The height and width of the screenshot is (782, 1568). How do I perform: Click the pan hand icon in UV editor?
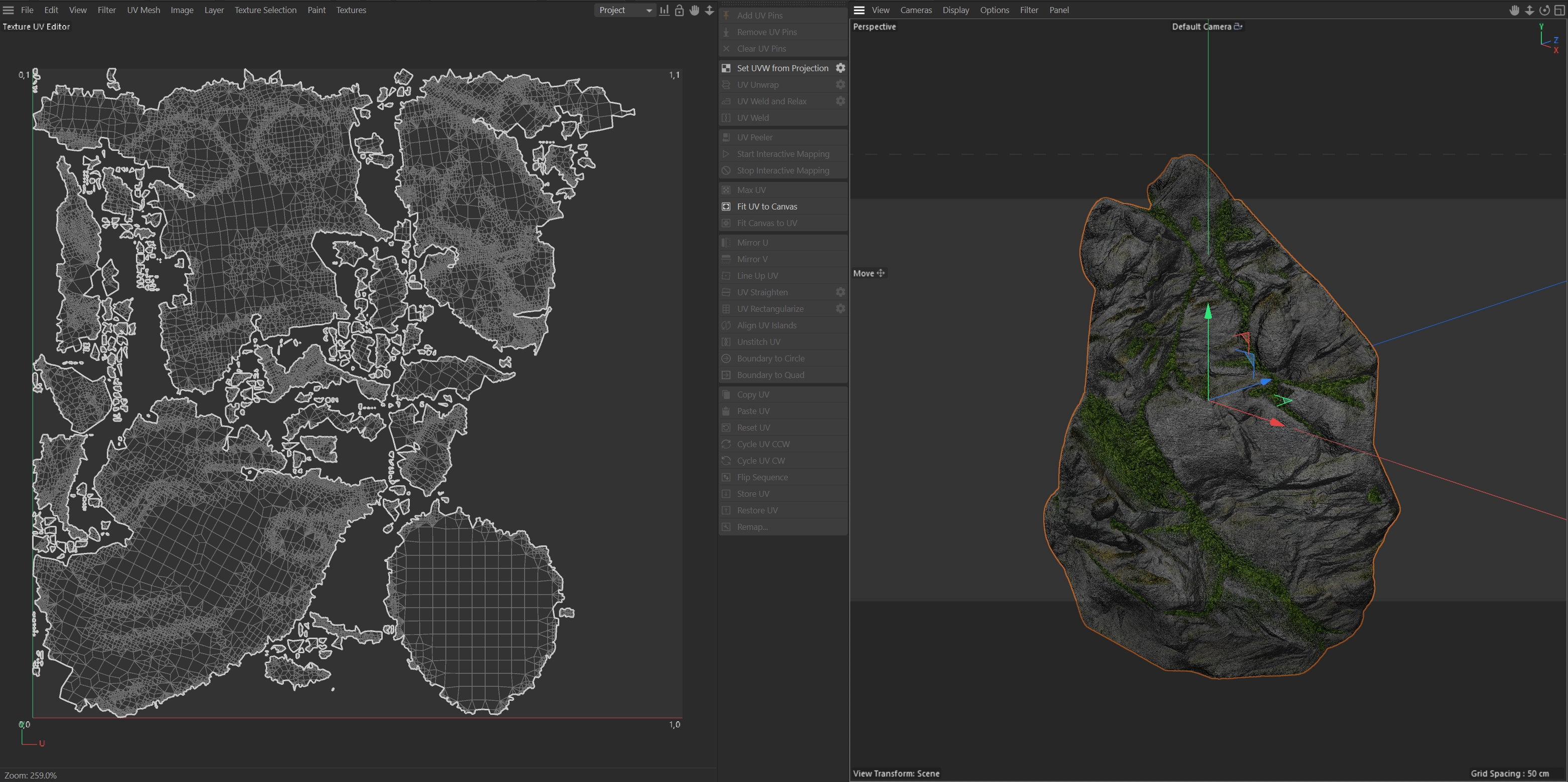coord(695,11)
